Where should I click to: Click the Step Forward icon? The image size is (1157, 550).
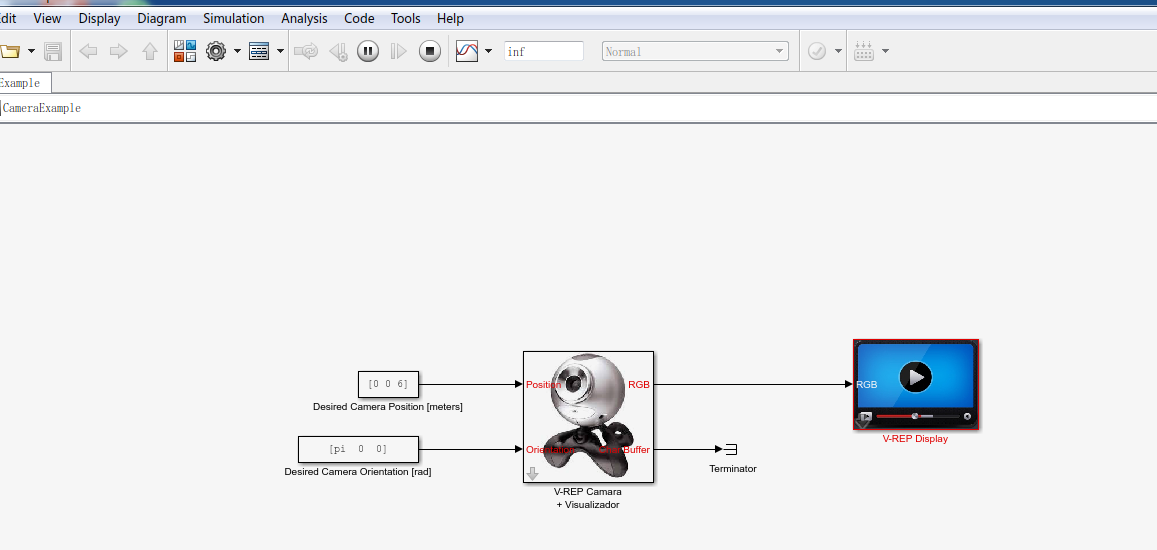[398, 51]
